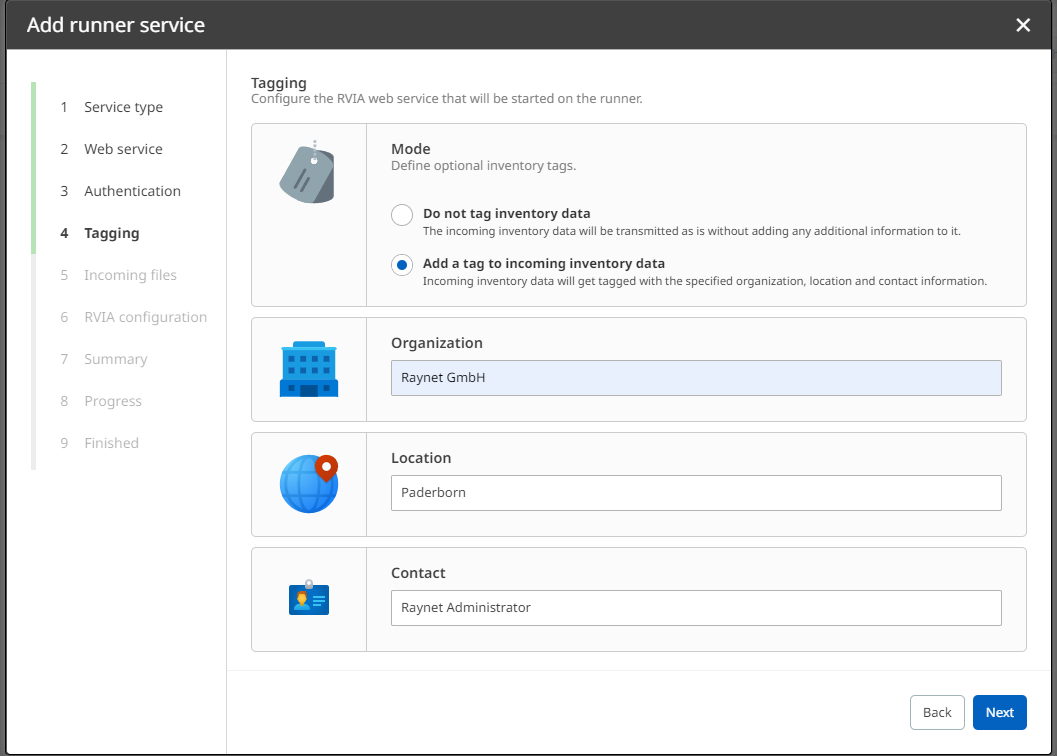Click the 'Contact' field label
This screenshot has width=1057, height=756.
pyautogui.click(x=418, y=573)
